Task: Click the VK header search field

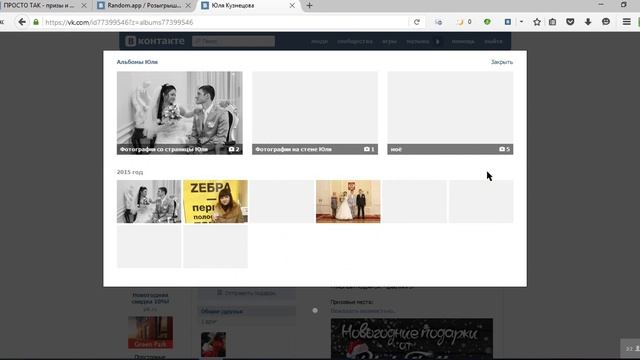Action: point(233,41)
